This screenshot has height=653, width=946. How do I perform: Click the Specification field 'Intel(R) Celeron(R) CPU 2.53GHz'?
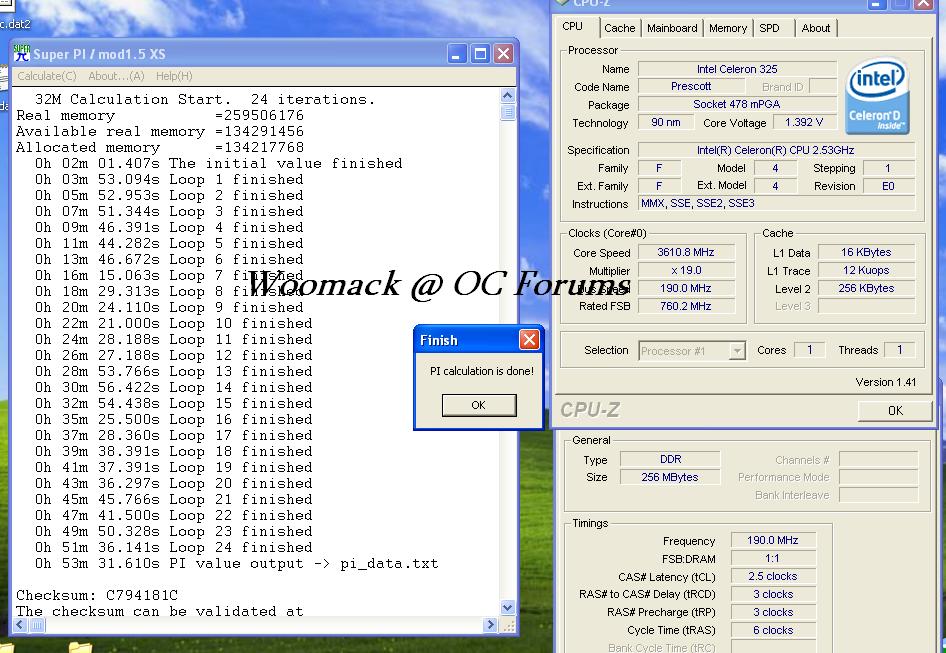(x=776, y=150)
